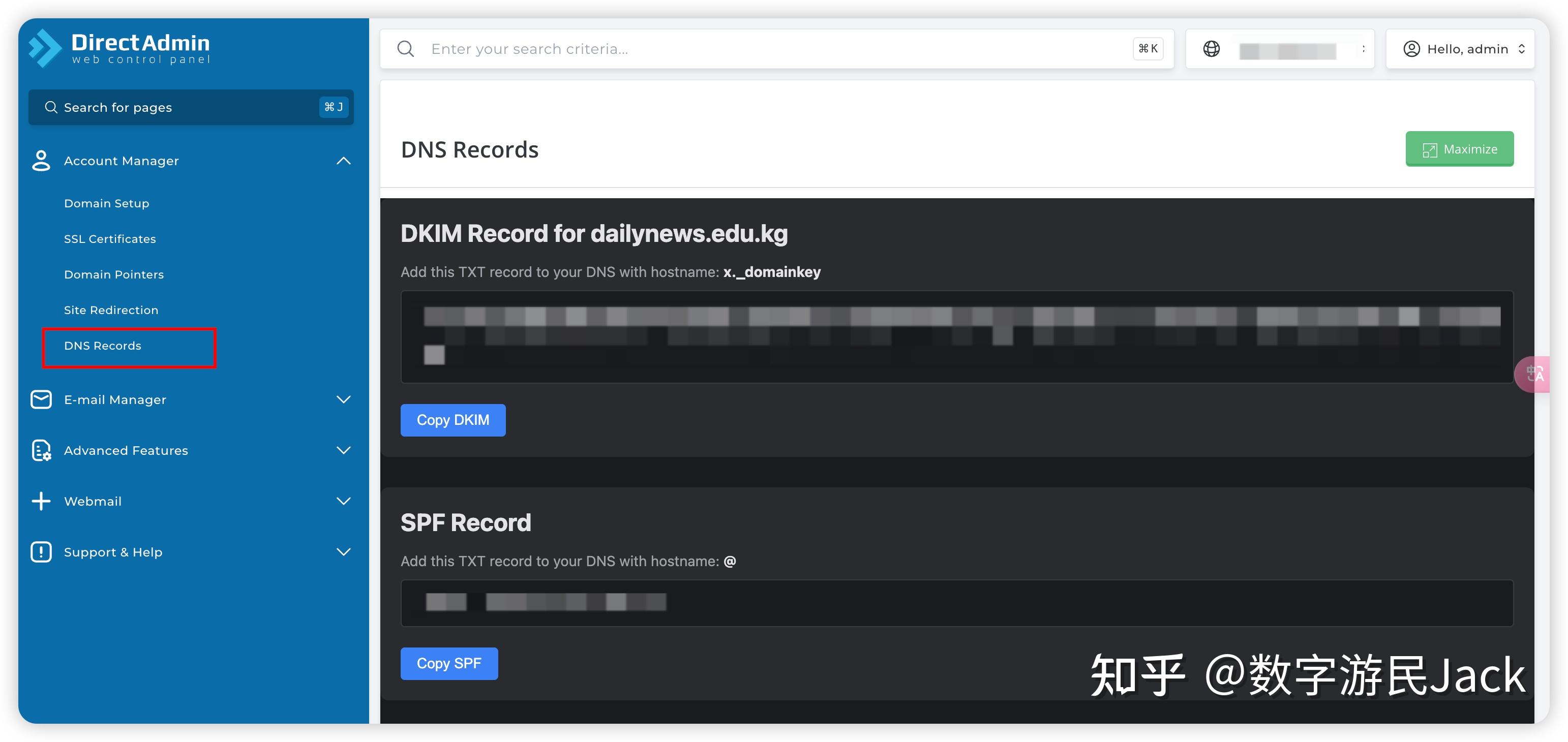Image resolution: width=1568 pixels, height=742 pixels.
Task: Click the E-mail Manager envelope icon
Action: coord(40,399)
